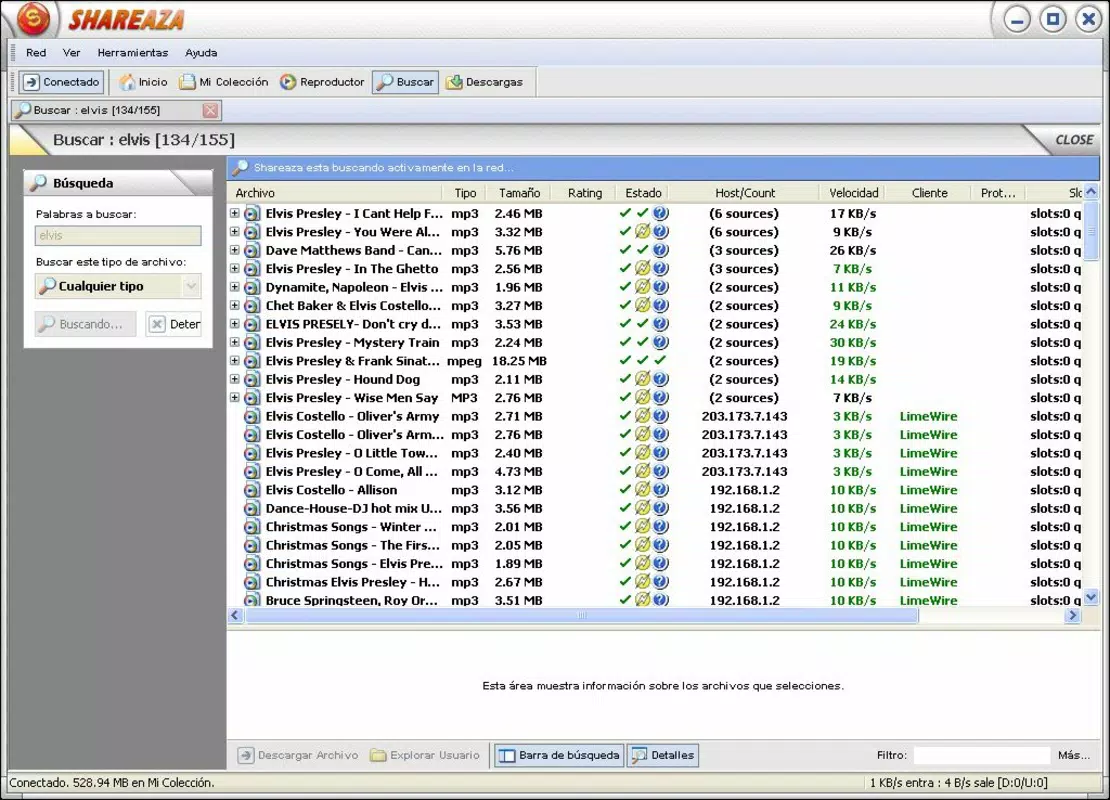The image size is (1110, 800).
Task: Click audio icon of 'Christmas Elvis Presley - H...'
Action: tap(251, 582)
